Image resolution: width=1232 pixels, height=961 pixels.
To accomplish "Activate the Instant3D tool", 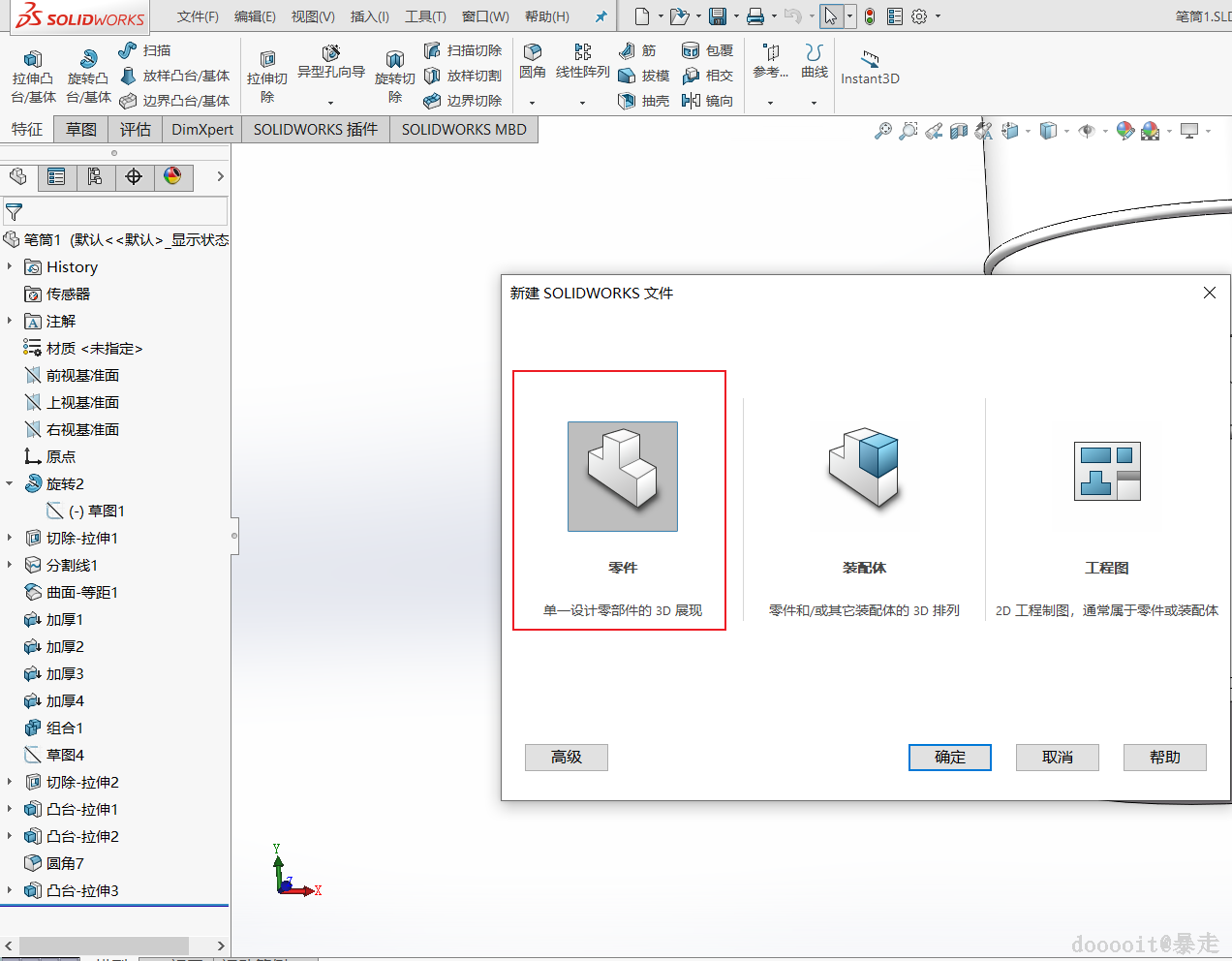I will pyautogui.click(x=870, y=67).
